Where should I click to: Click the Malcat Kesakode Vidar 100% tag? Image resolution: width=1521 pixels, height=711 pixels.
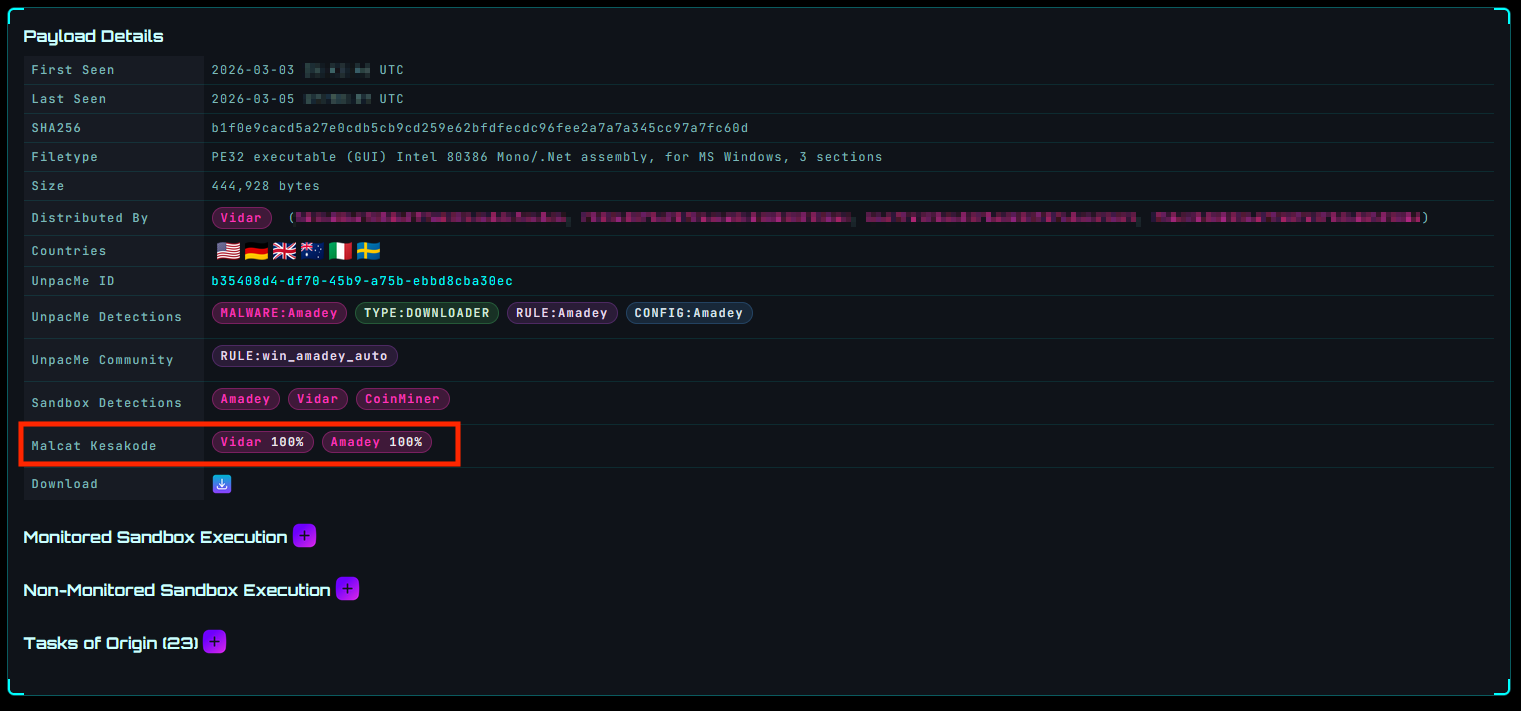[263, 442]
